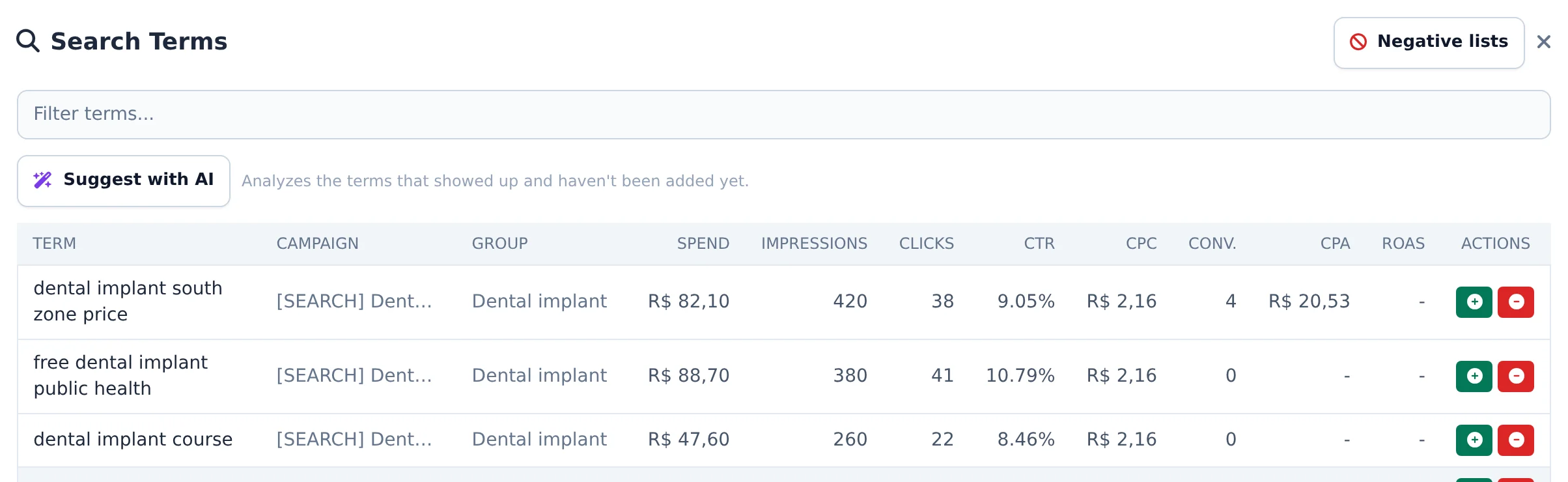1568x482 pixels.
Task: Open the Negative lists button
Action: click(x=1429, y=43)
